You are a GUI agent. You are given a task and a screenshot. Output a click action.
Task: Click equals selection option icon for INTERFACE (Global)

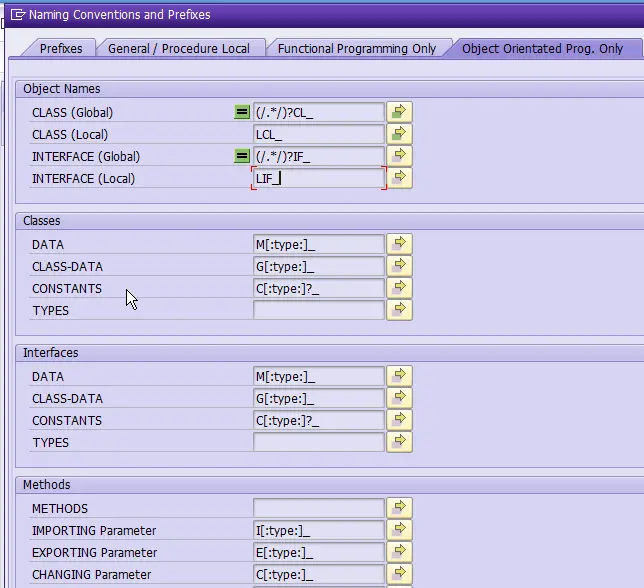click(x=242, y=156)
